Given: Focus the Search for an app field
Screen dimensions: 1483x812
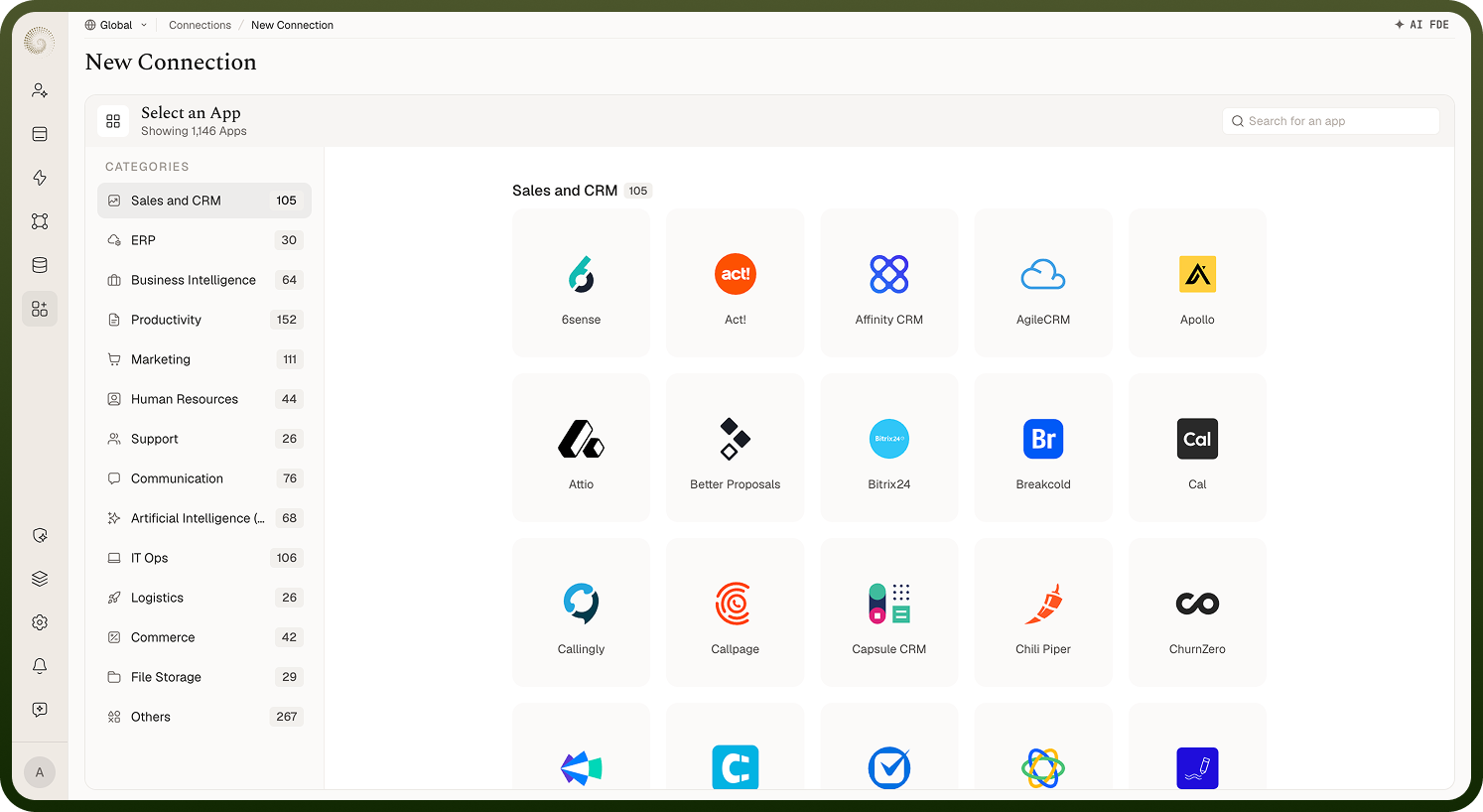Looking at the screenshot, I should [x=1331, y=121].
